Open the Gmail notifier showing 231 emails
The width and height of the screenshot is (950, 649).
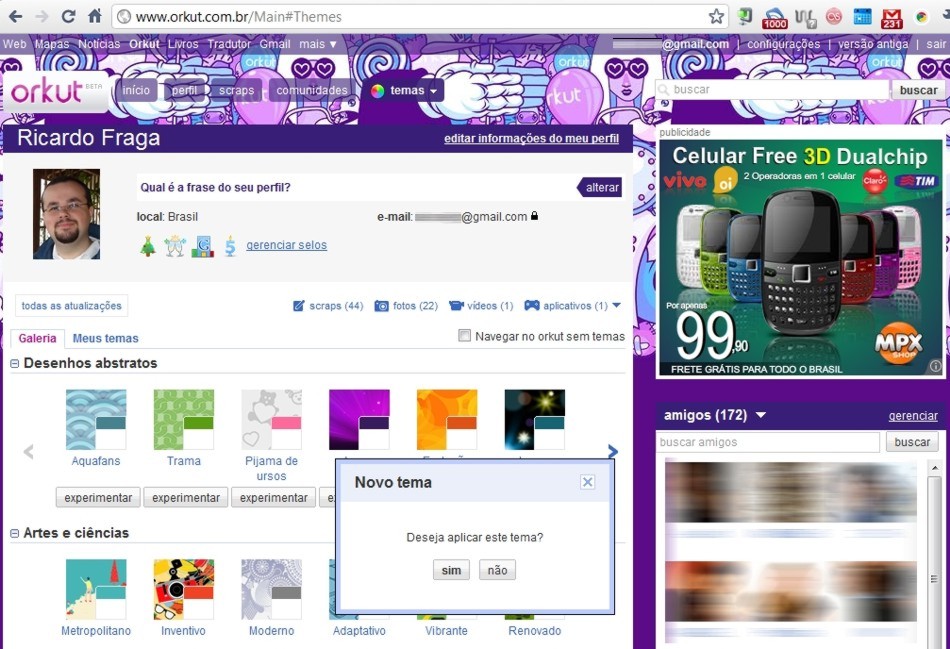(x=891, y=14)
